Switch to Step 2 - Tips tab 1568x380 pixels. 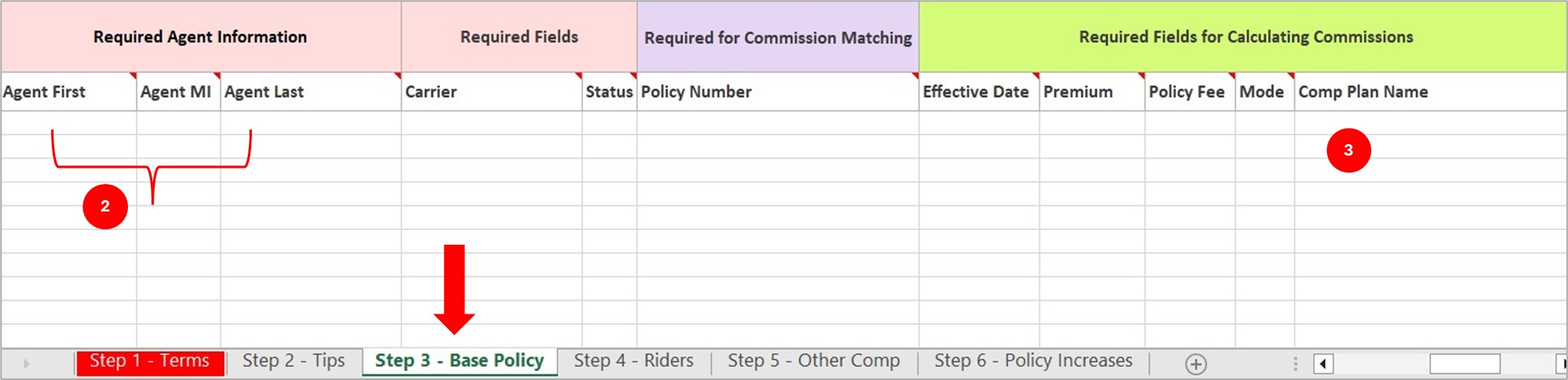tap(293, 361)
